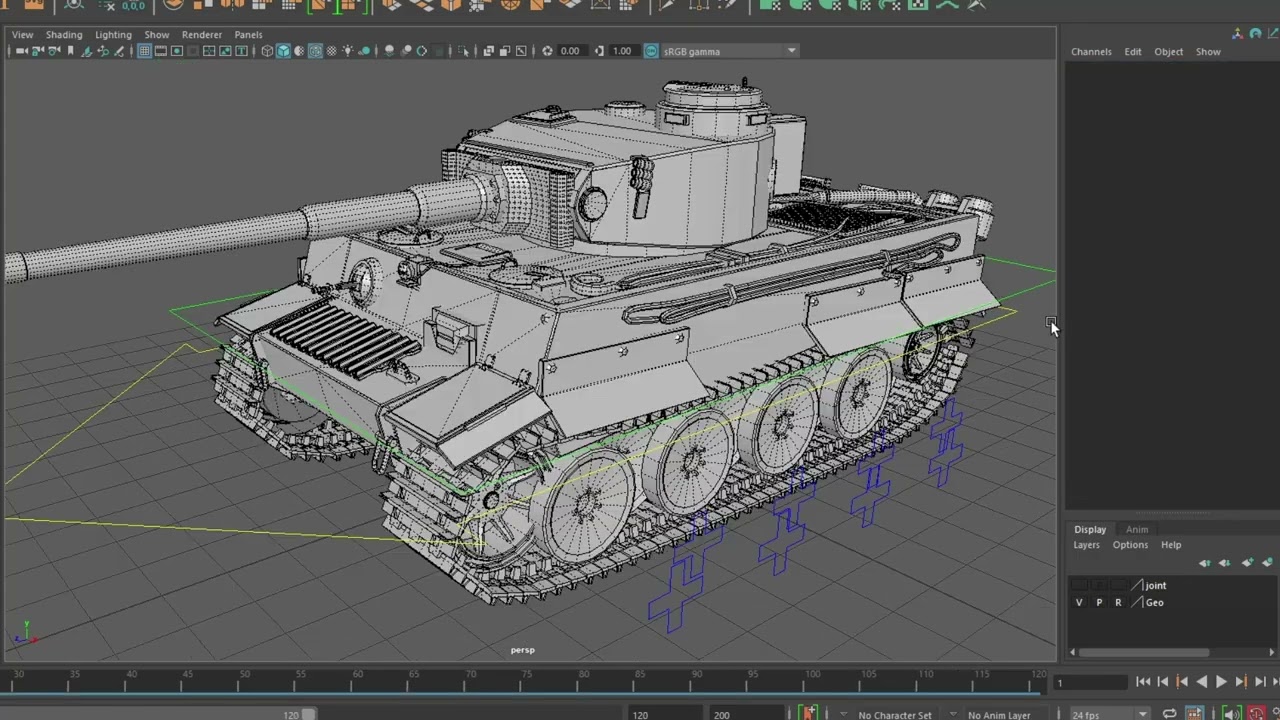Viewport: 1280px width, 720px height.
Task: Click the viewport Shadows icon
Action: (364, 51)
